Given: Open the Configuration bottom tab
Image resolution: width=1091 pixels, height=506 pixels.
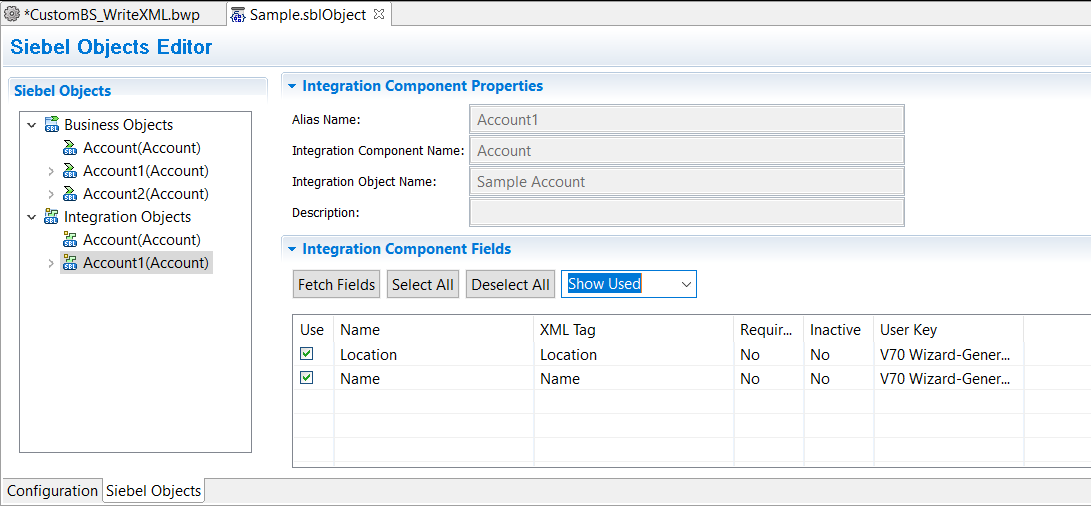Looking at the screenshot, I should tap(52, 491).
